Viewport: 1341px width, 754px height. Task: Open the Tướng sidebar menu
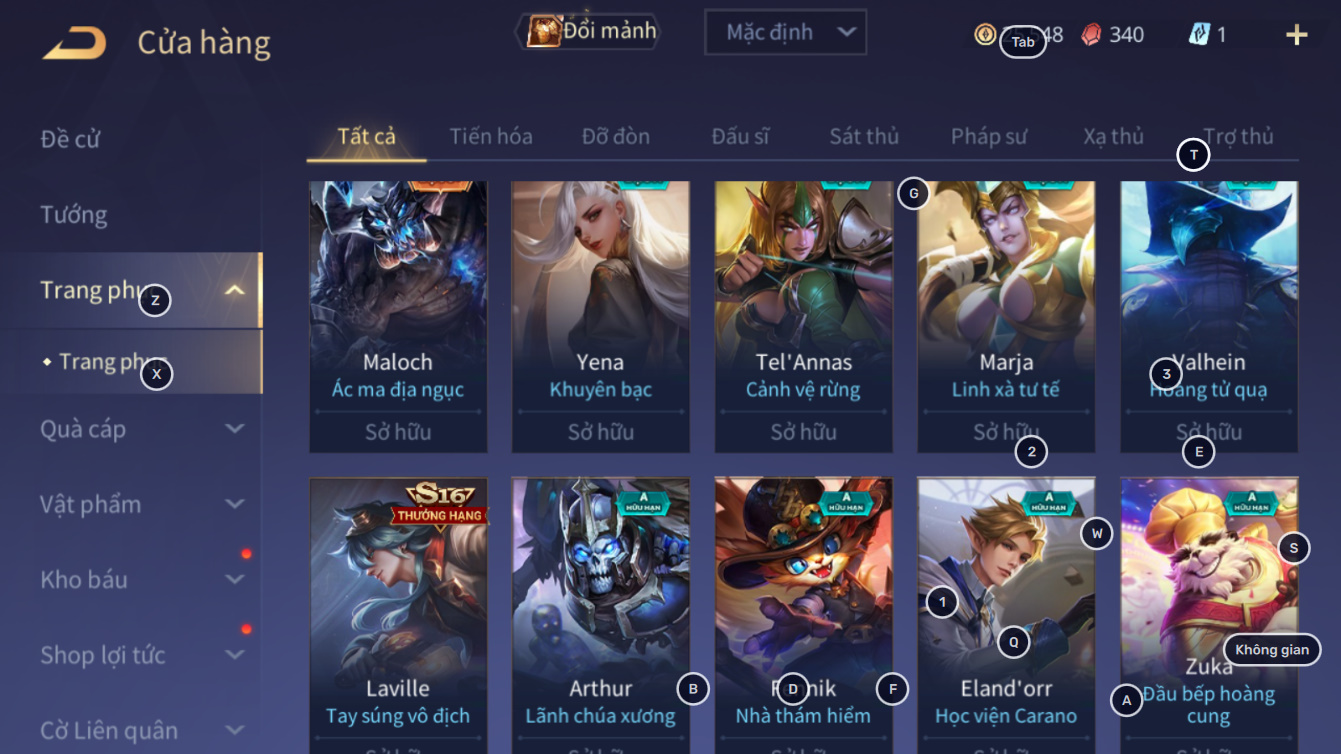(x=74, y=214)
